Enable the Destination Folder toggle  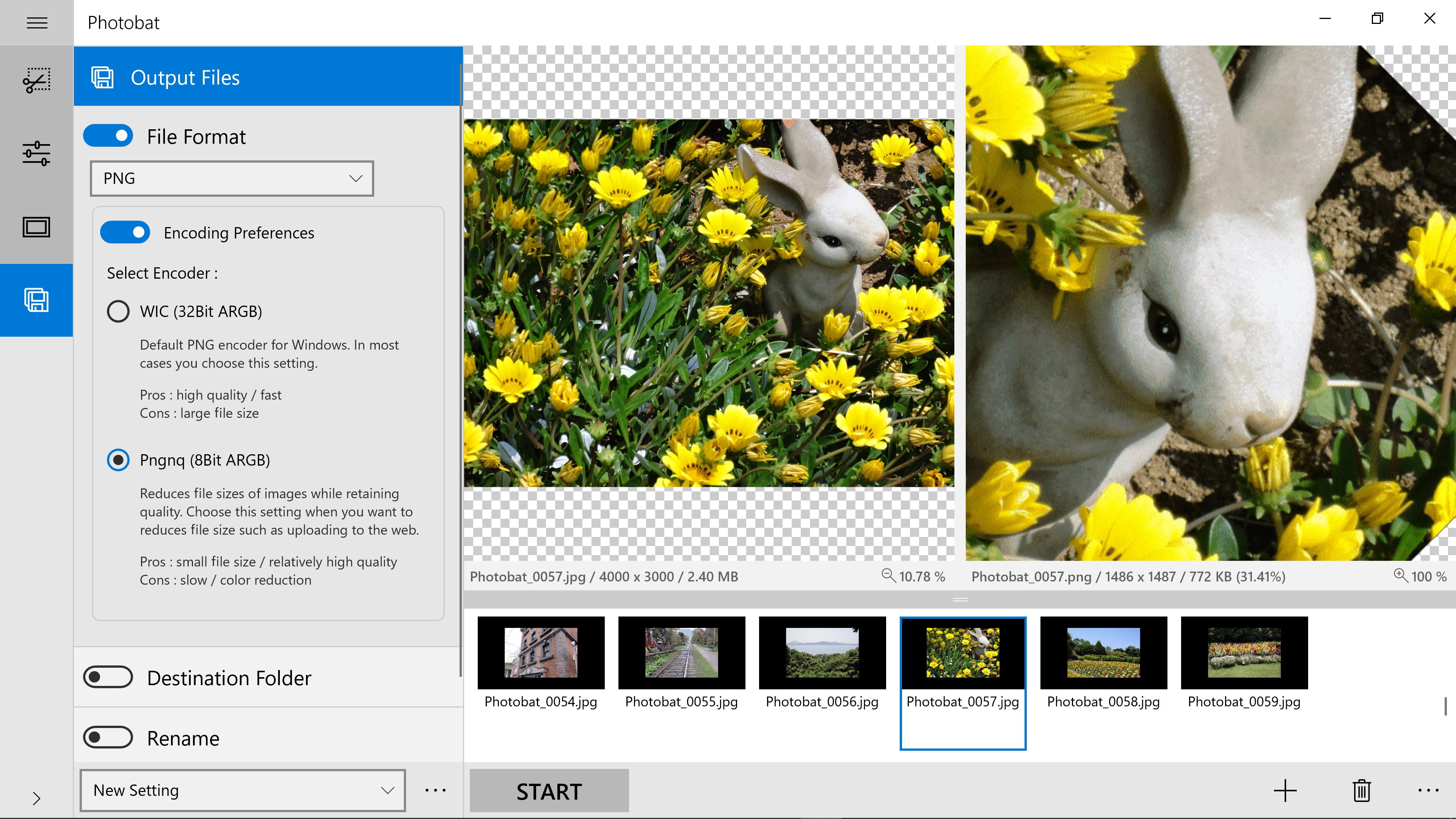[x=108, y=677]
